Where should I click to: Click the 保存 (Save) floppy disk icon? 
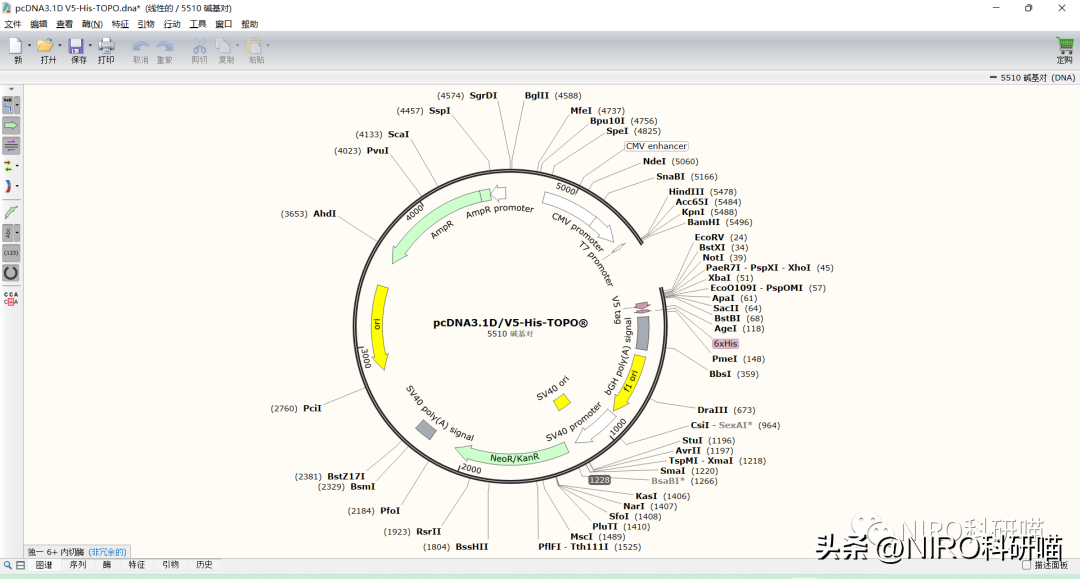click(77, 46)
